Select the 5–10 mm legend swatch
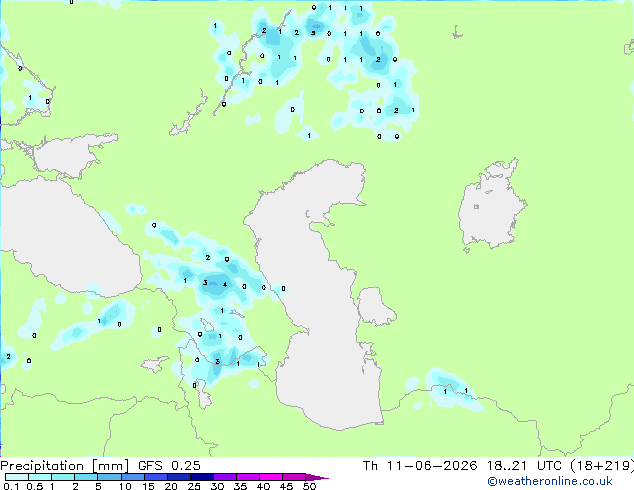Image resolution: width=634 pixels, height=490 pixels. click(109, 477)
